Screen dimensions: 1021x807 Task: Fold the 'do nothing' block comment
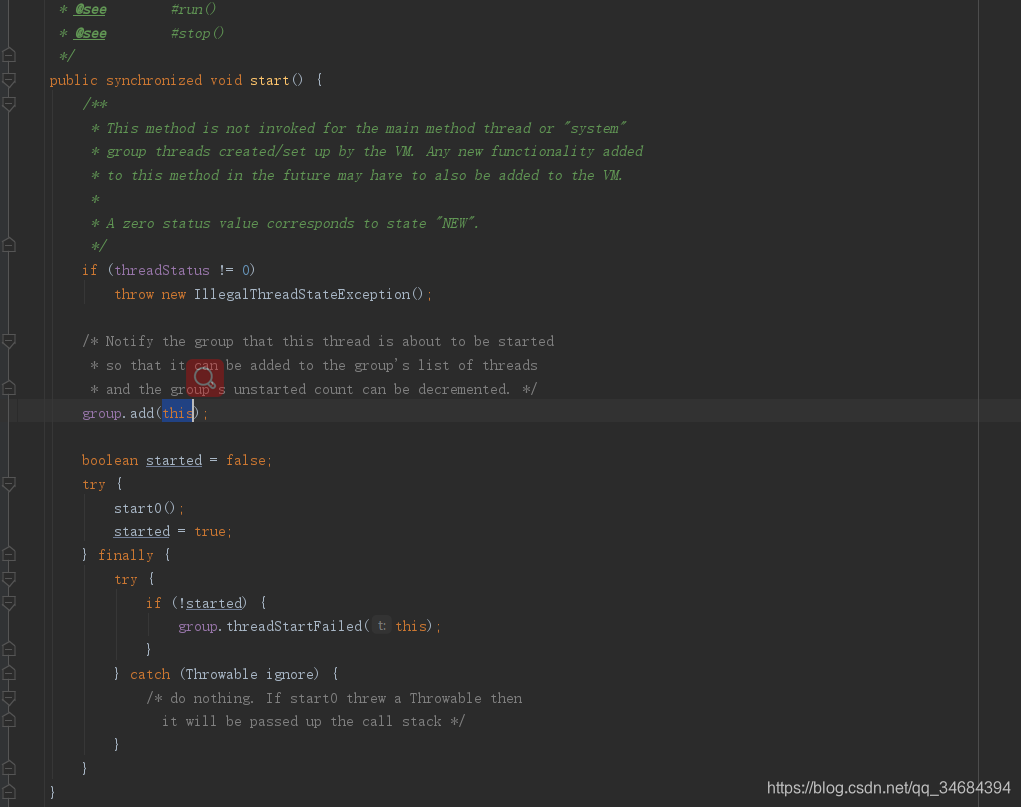(8, 698)
